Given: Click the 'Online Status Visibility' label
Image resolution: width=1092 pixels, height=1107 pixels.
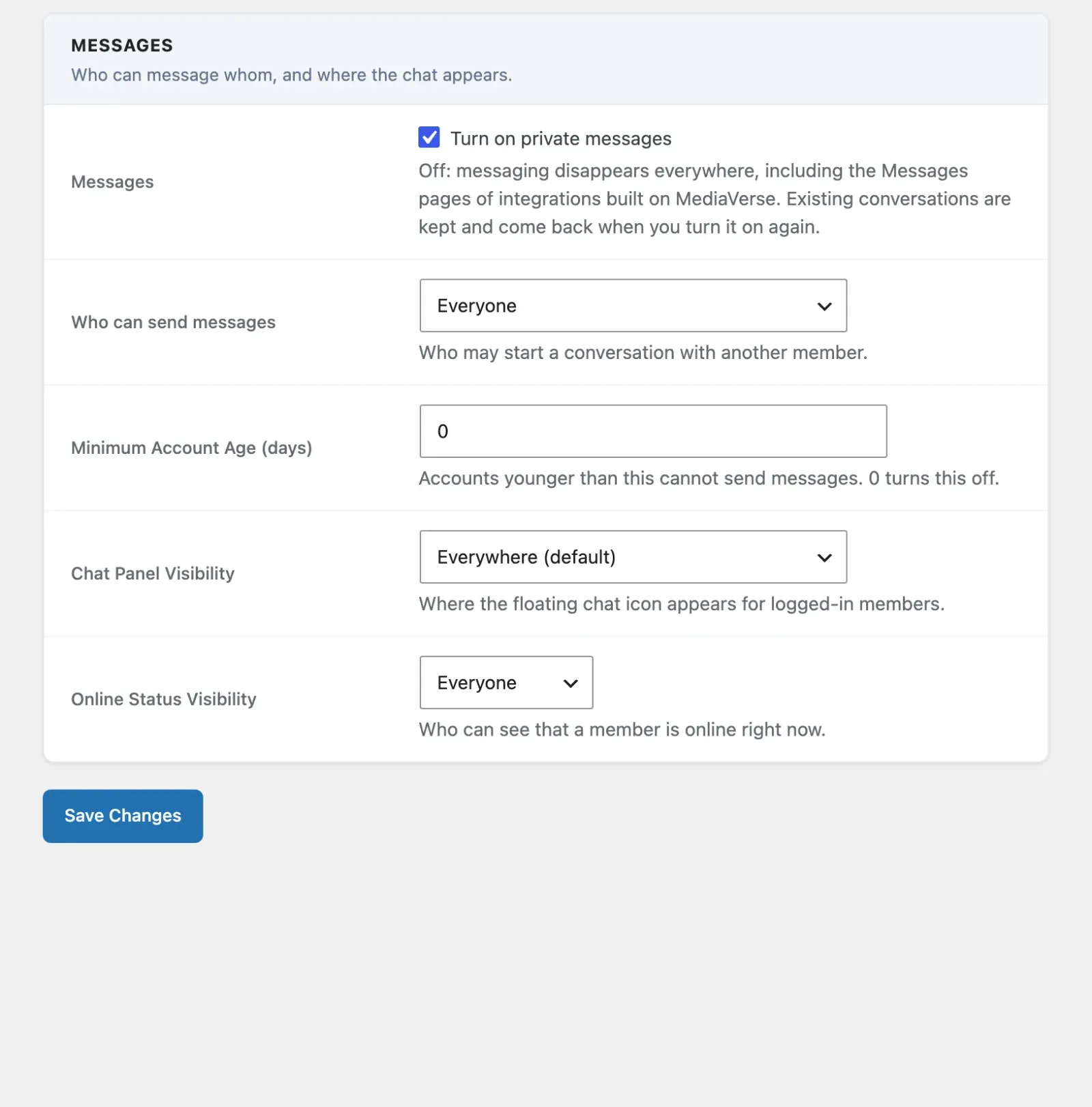Looking at the screenshot, I should pyautogui.click(x=164, y=699).
